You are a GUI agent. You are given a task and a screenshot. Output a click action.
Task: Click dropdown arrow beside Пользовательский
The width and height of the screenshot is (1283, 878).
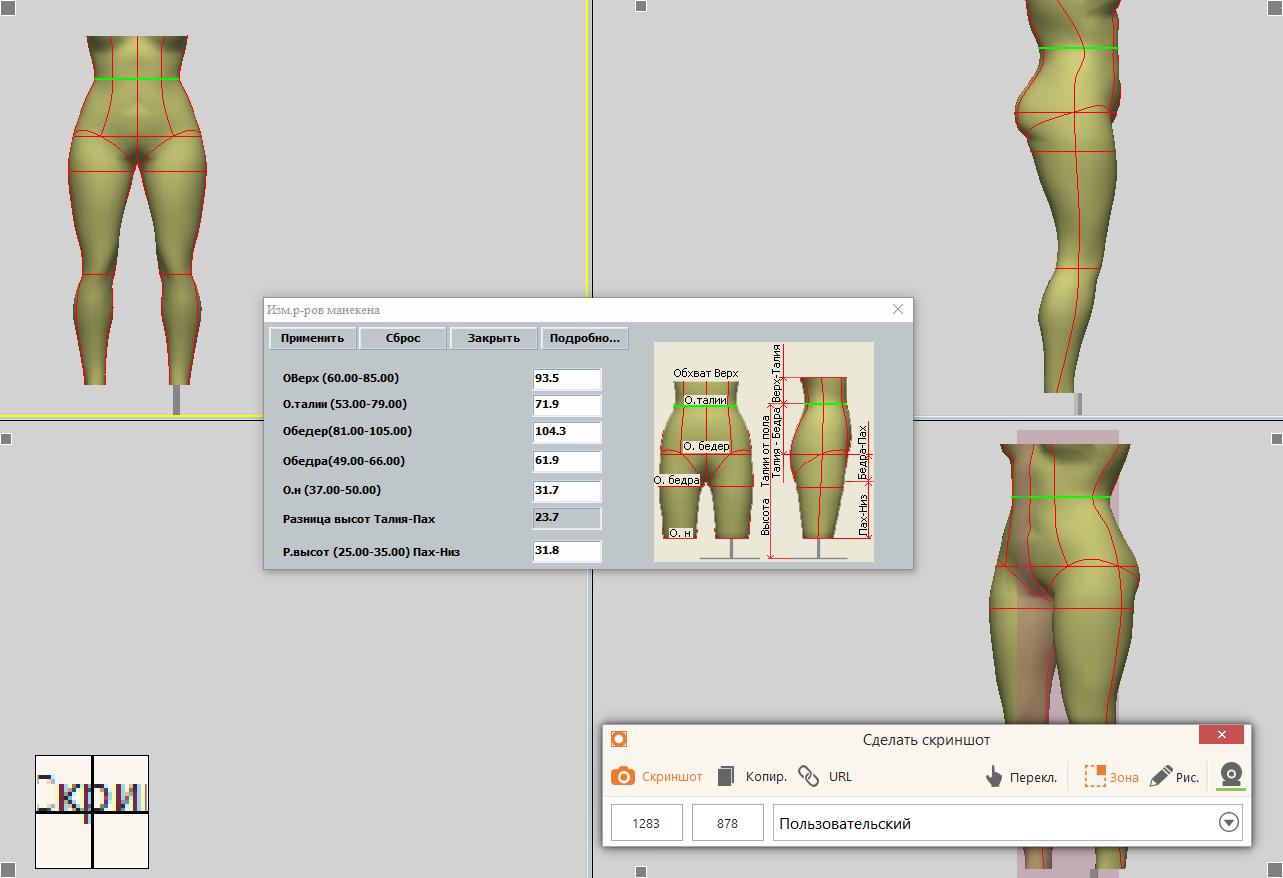coord(1229,823)
